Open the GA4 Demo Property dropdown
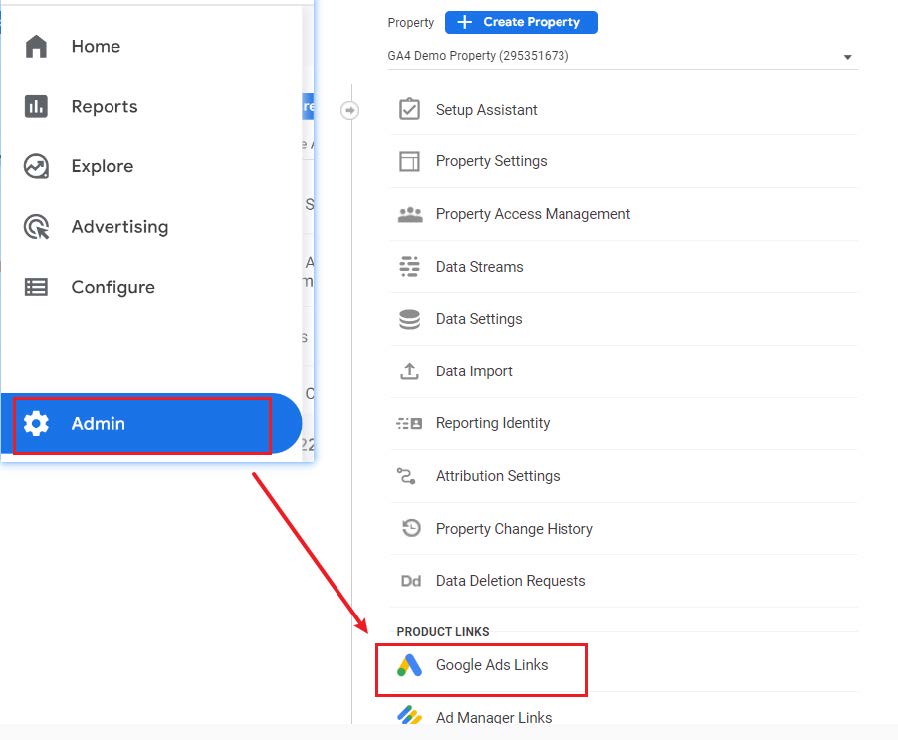The width and height of the screenshot is (898, 740). click(x=623, y=56)
